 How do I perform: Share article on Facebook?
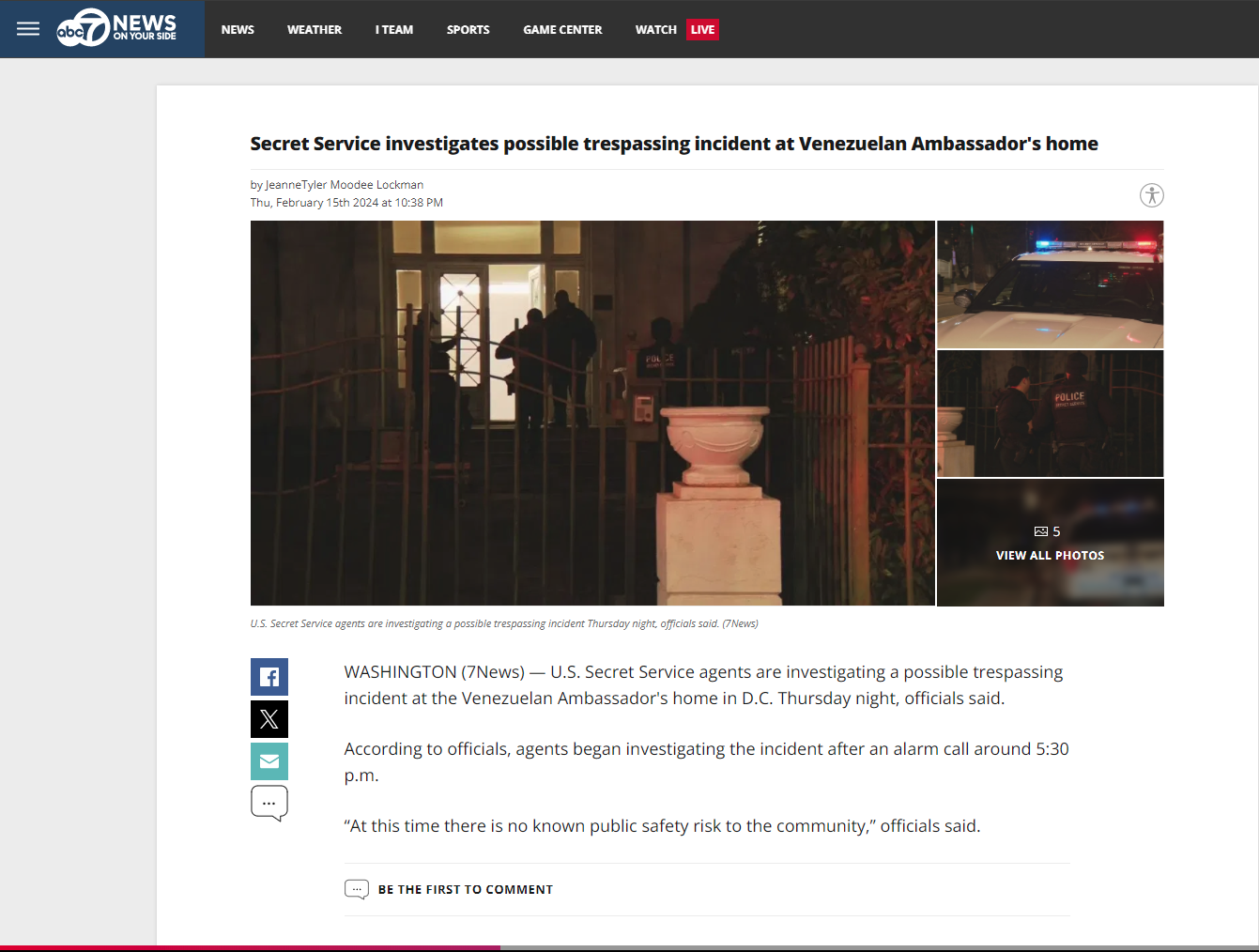[269, 677]
